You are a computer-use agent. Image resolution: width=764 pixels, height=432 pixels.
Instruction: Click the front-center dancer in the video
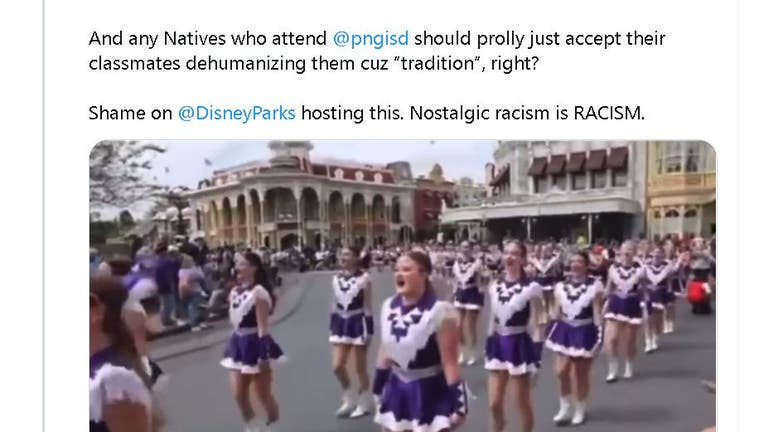[419, 343]
